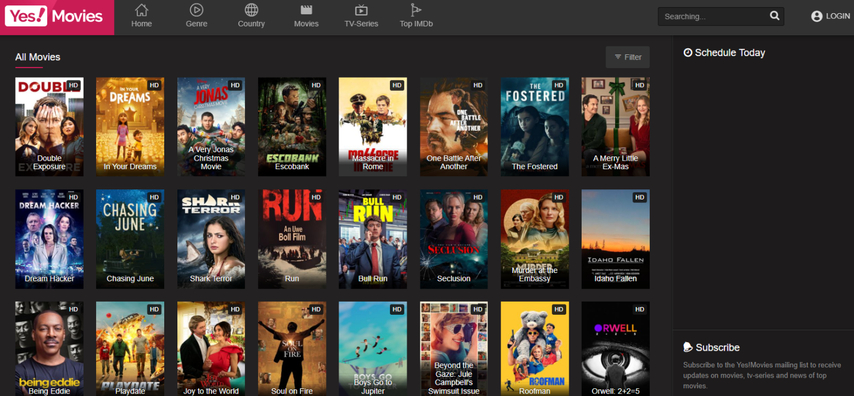
Task: Open the Escobank movie poster
Action: click(292, 126)
